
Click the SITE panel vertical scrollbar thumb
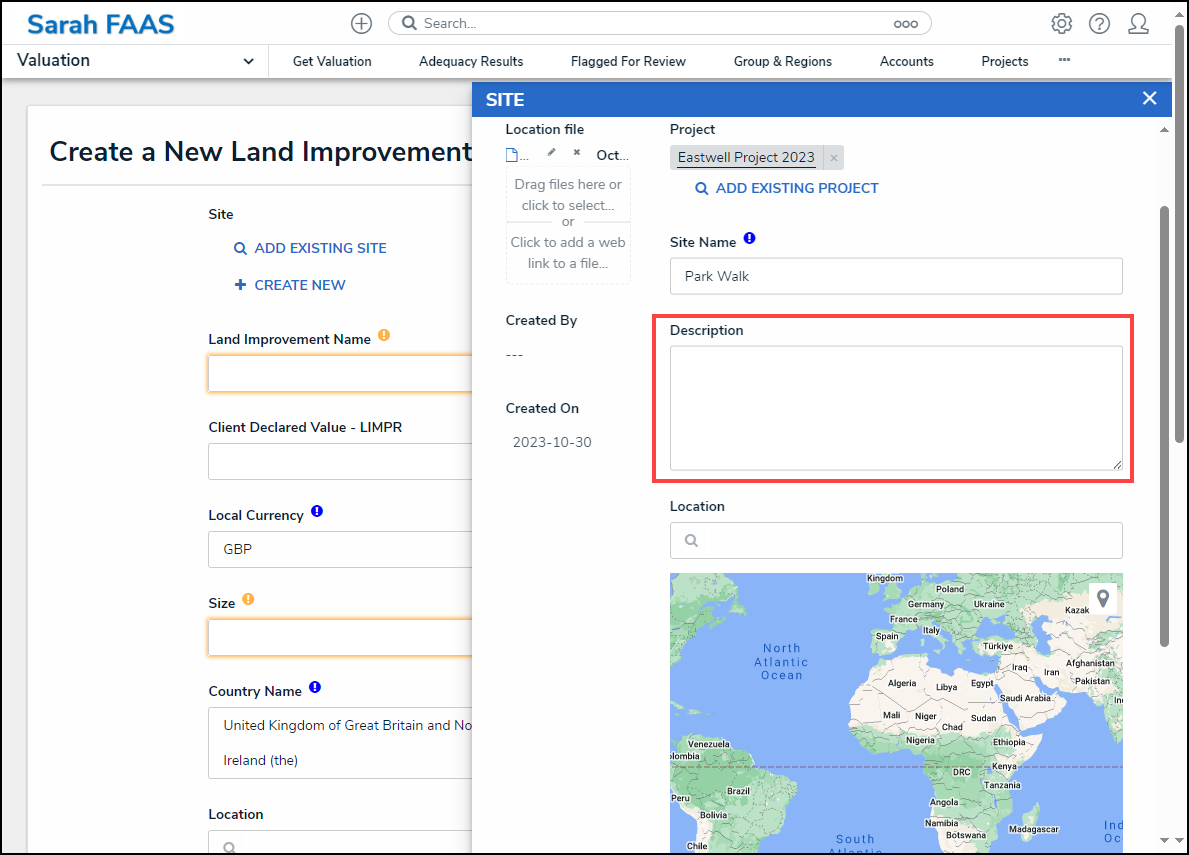pos(1164,426)
